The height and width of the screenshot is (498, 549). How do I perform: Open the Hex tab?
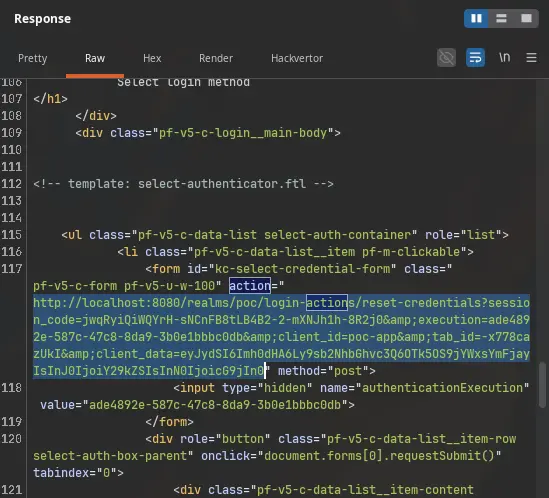(x=152, y=58)
